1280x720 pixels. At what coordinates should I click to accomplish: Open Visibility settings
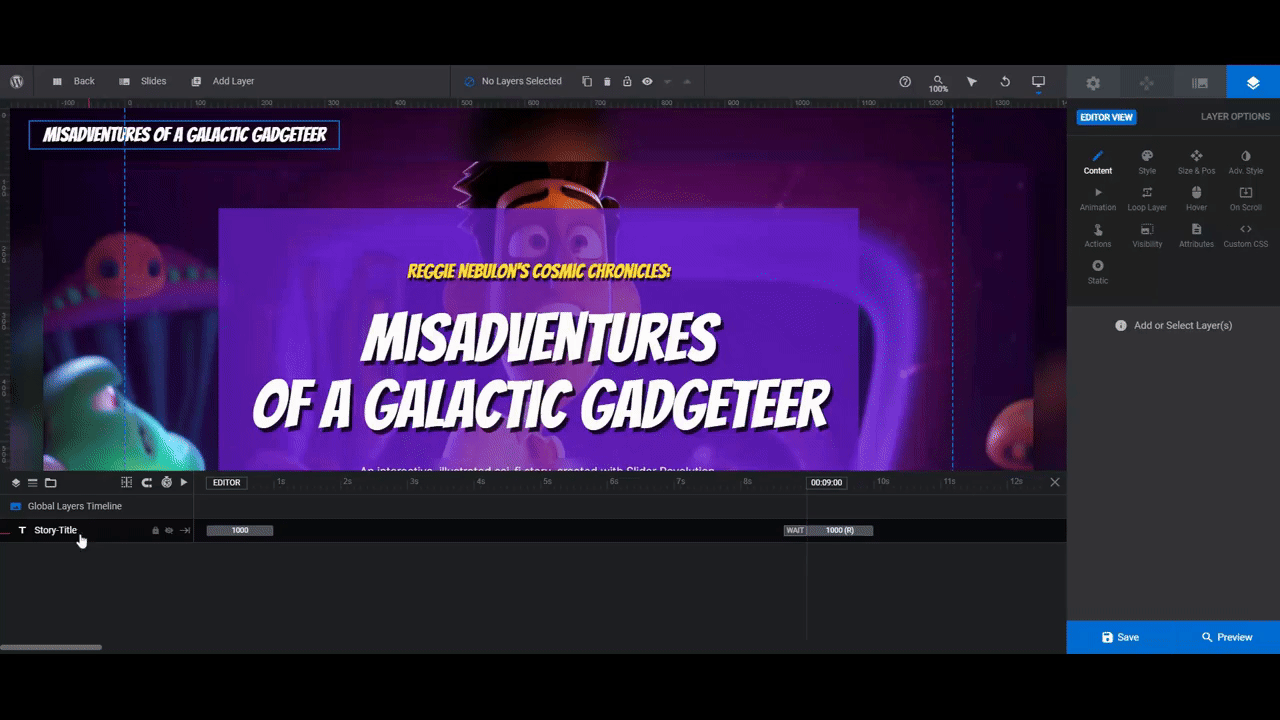(x=1147, y=236)
